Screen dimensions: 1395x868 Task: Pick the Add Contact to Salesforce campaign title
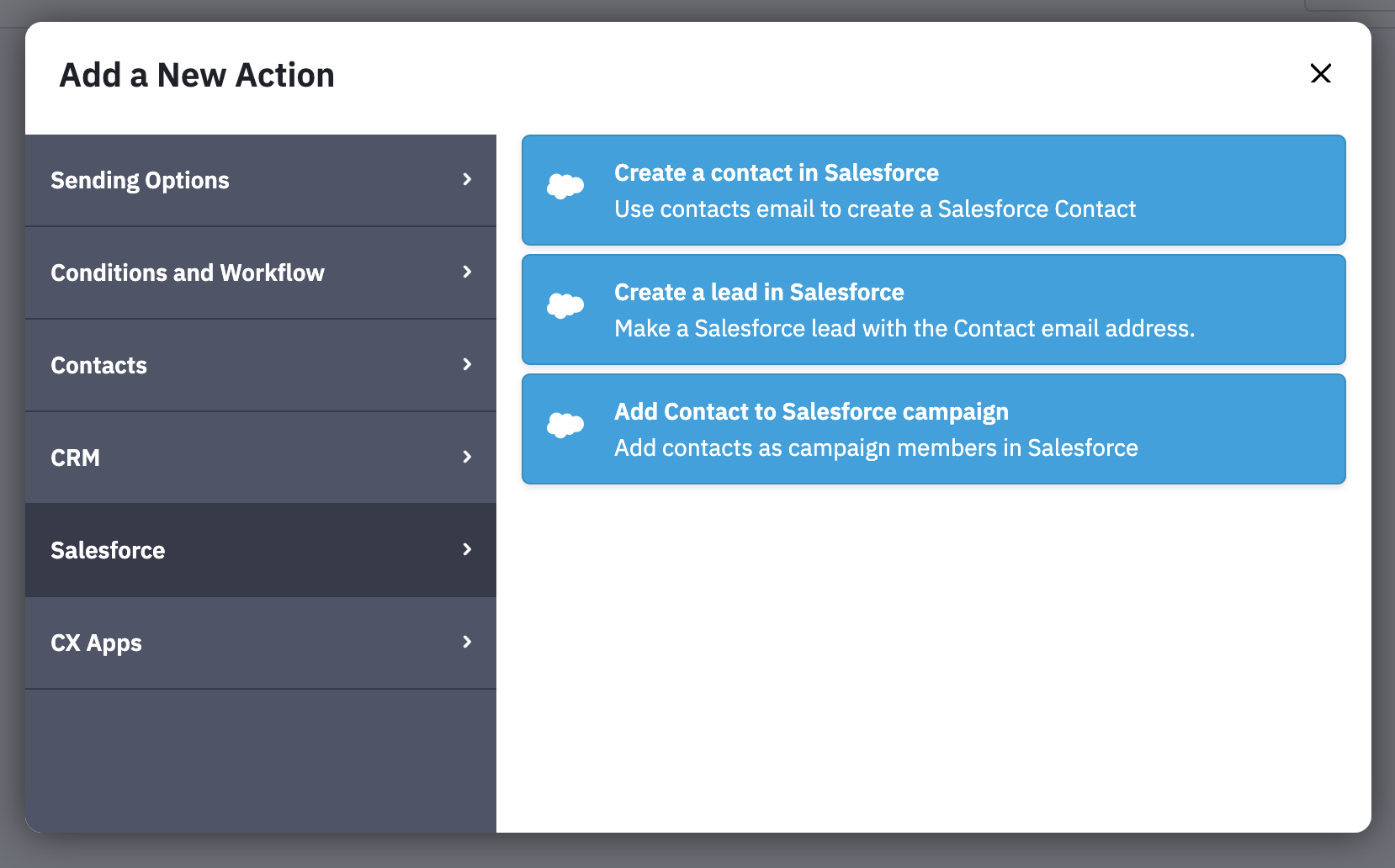pyautogui.click(x=811, y=412)
